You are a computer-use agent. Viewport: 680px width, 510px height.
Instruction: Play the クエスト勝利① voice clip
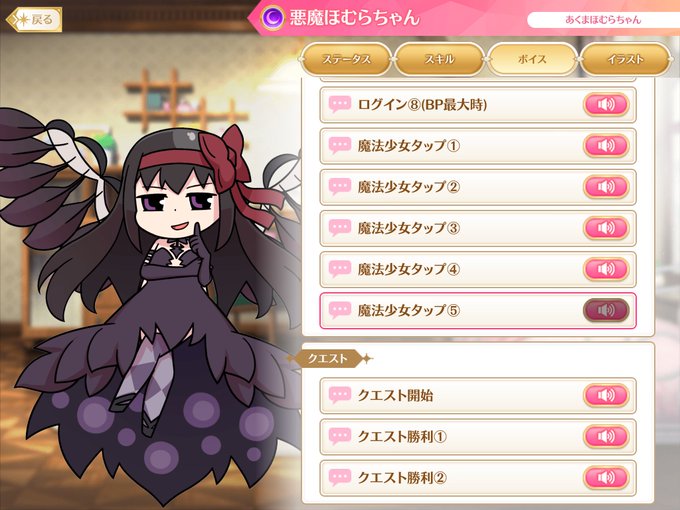click(x=606, y=436)
